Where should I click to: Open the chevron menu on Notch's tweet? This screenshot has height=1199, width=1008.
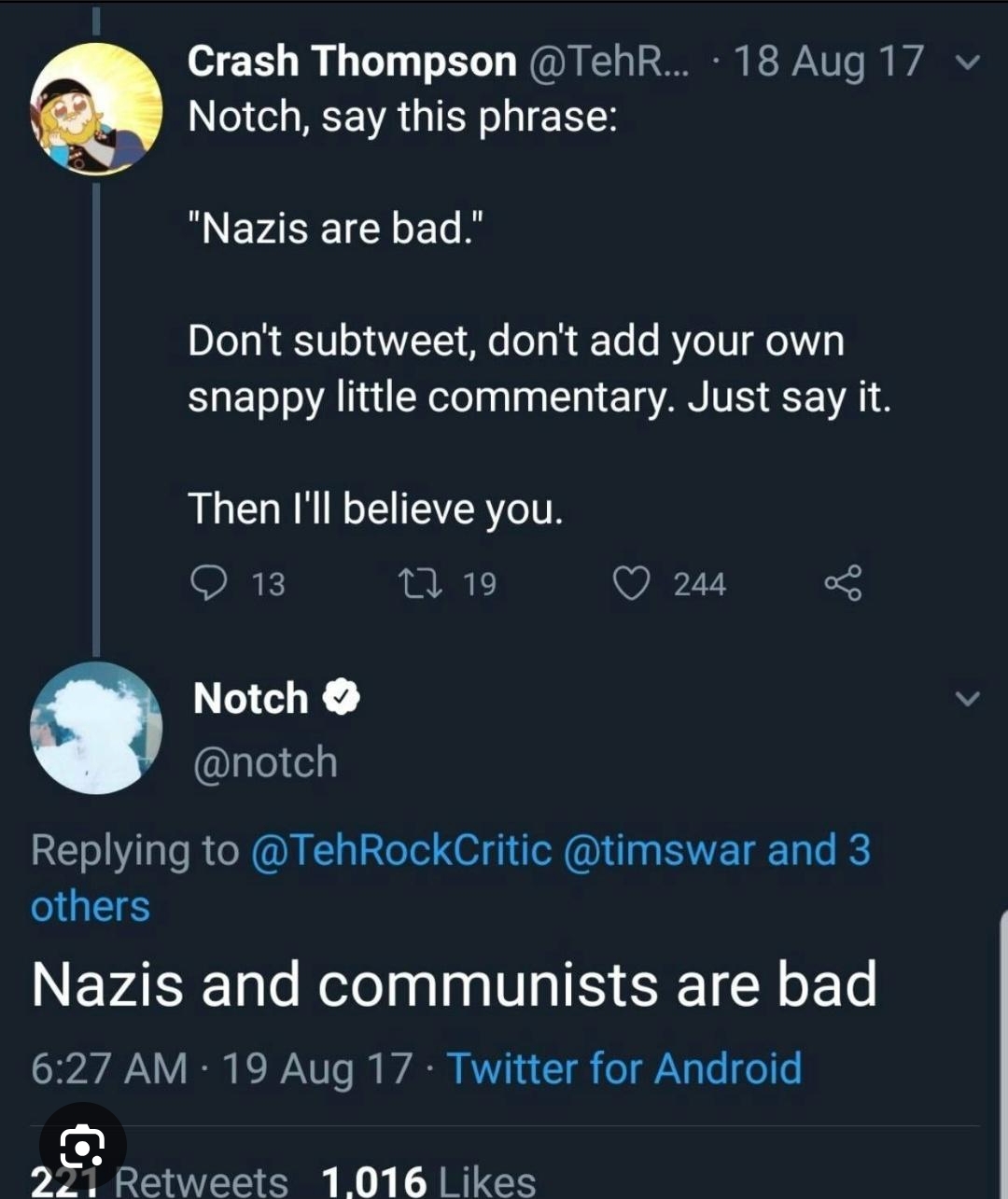(968, 698)
